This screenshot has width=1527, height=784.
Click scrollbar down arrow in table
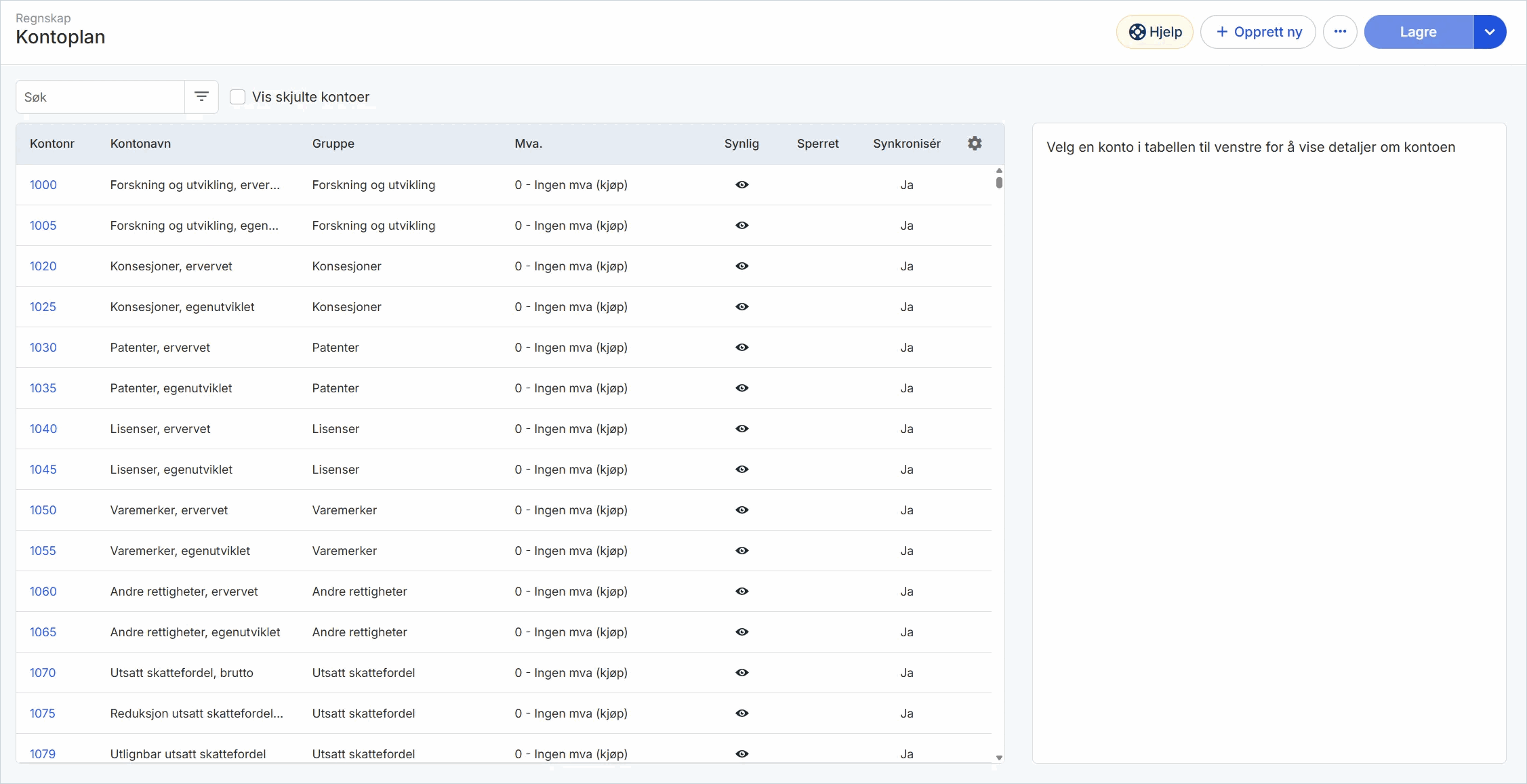tap(999, 758)
